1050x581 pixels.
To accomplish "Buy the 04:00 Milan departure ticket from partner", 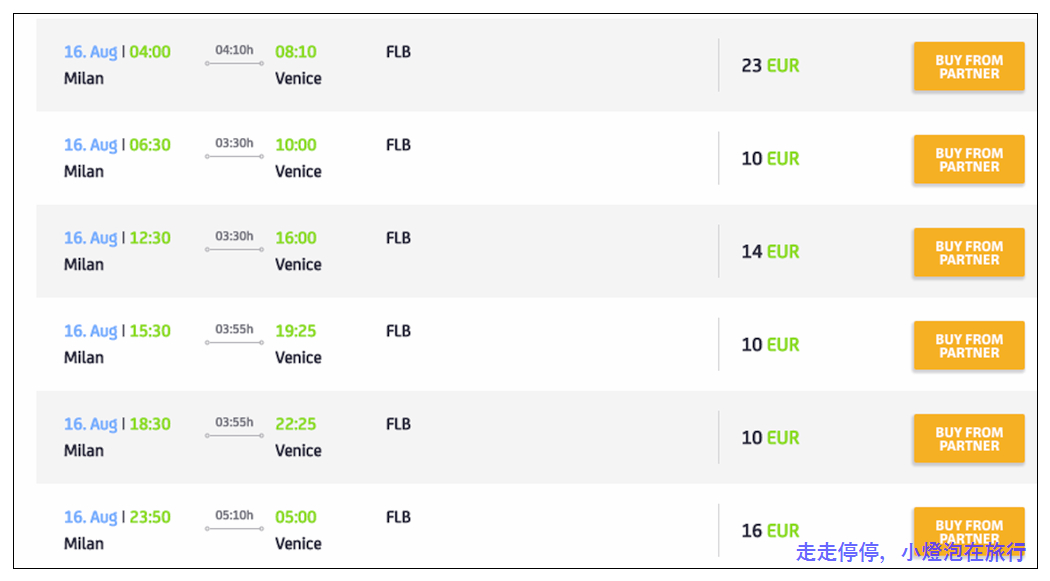I will coord(969,66).
